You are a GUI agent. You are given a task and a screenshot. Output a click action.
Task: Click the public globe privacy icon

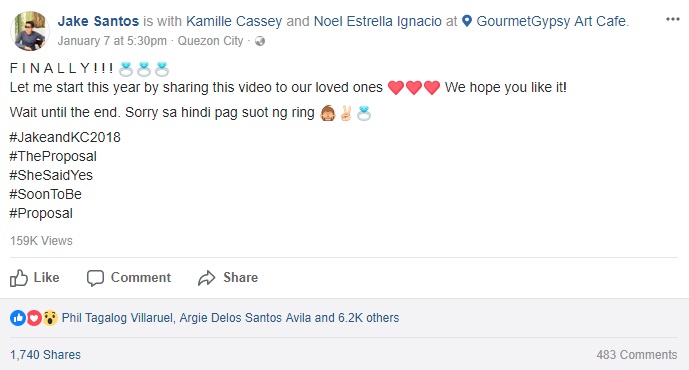[x=260, y=41]
